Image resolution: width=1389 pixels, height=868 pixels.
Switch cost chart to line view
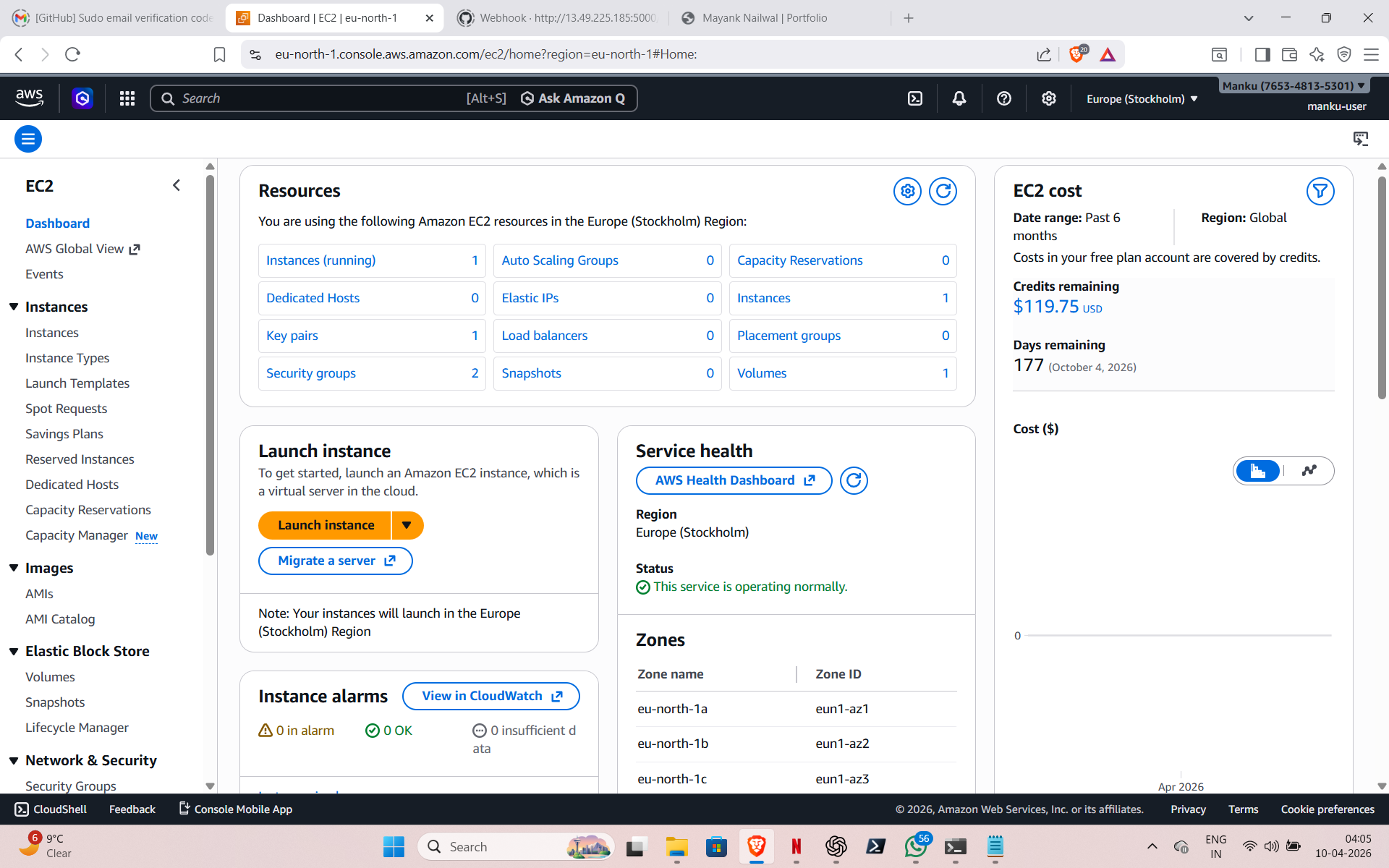point(1309,471)
